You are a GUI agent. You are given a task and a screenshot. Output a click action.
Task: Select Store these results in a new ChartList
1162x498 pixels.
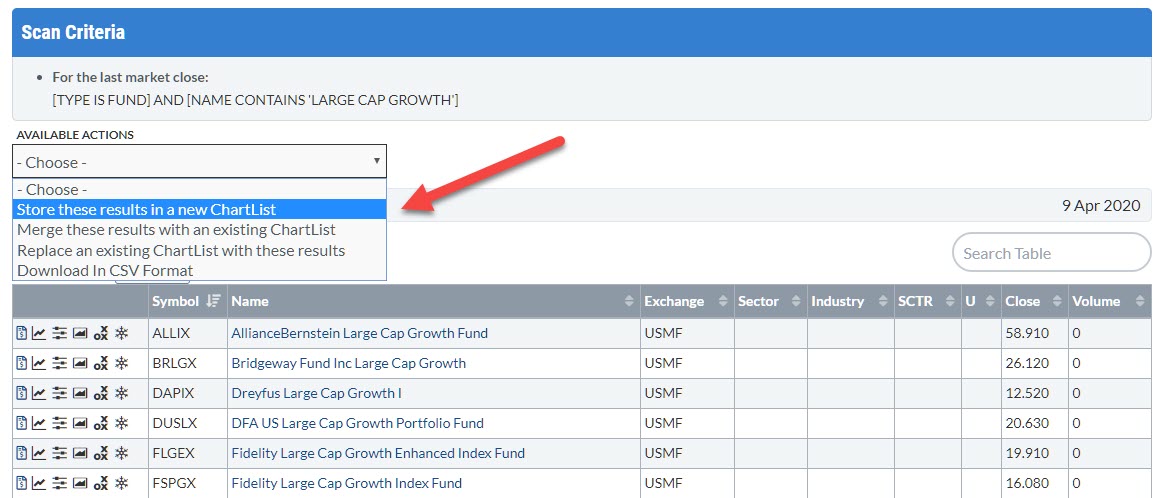coord(147,210)
